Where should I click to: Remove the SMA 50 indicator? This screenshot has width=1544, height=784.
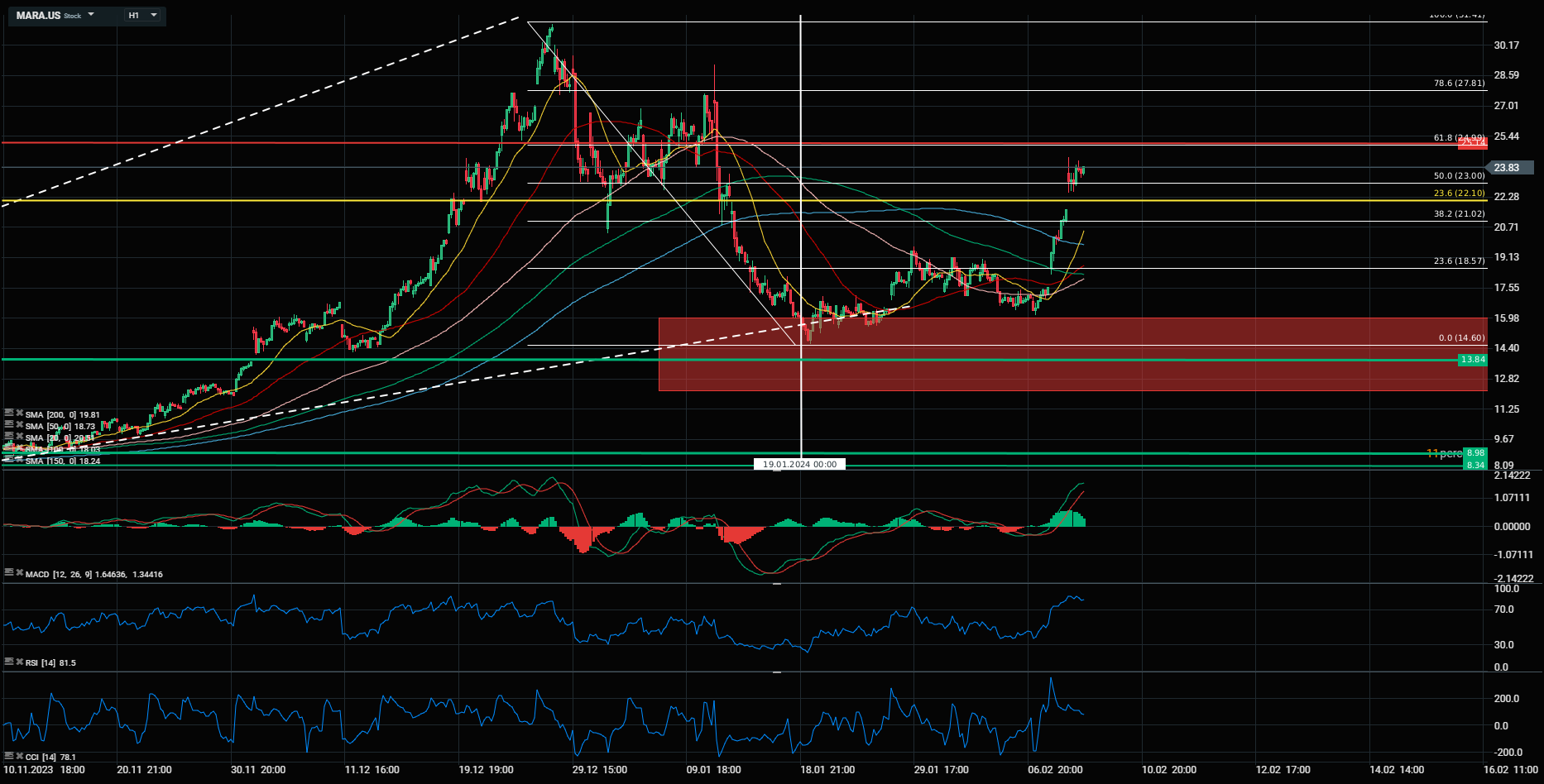pyautogui.click(x=19, y=425)
